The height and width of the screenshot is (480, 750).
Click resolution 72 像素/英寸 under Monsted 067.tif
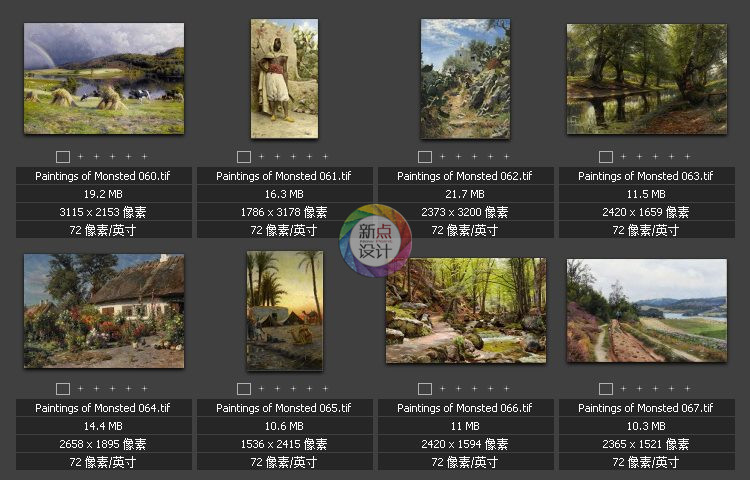(646, 462)
